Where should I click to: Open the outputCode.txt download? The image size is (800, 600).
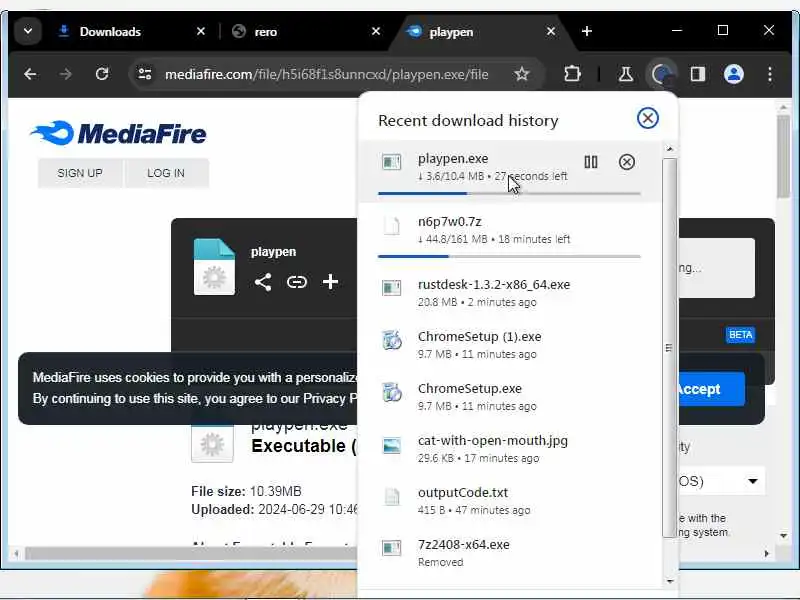[509, 501]
